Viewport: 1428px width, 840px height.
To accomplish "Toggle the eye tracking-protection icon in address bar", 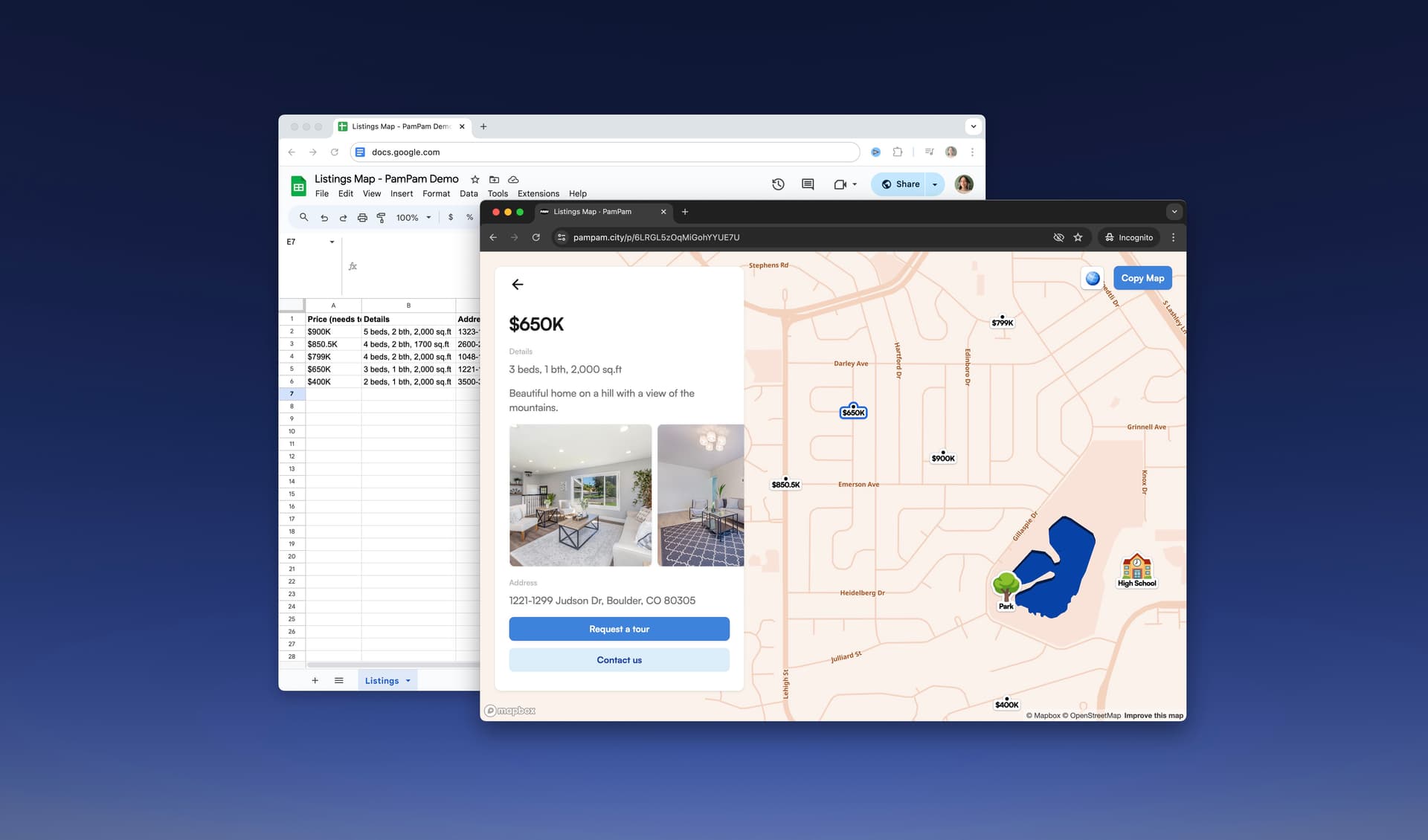I will click(x=1058, y=237).
